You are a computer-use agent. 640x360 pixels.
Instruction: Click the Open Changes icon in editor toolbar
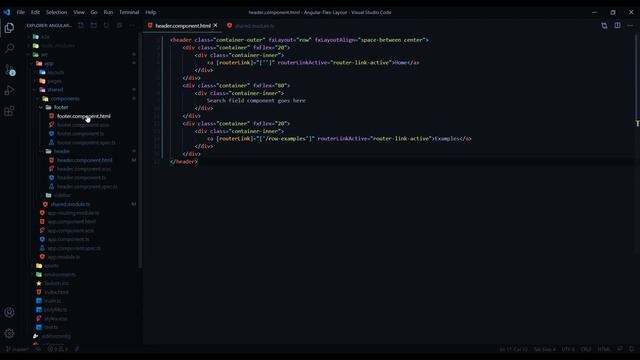604,26
